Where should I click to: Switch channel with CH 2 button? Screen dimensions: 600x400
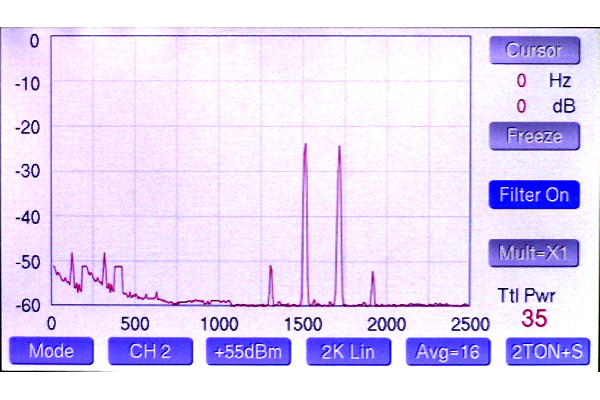[x=150, y=351]
